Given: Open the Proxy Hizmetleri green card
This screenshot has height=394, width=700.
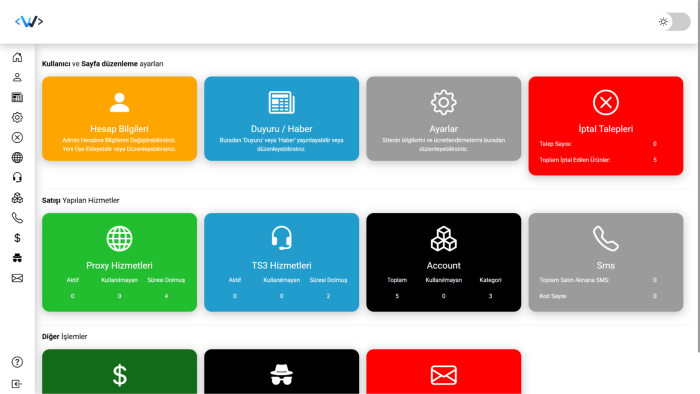Looking at the screenshot, I should point(119,262).
